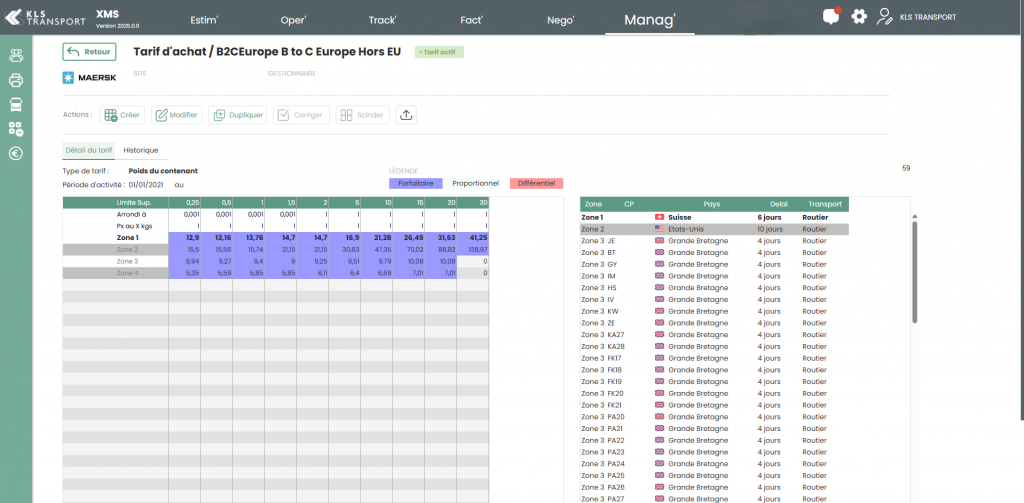Screen dimensions: 1024x503
Task: Click the Forfaitaire legend swatch
Action: click(x=416, y=184)
